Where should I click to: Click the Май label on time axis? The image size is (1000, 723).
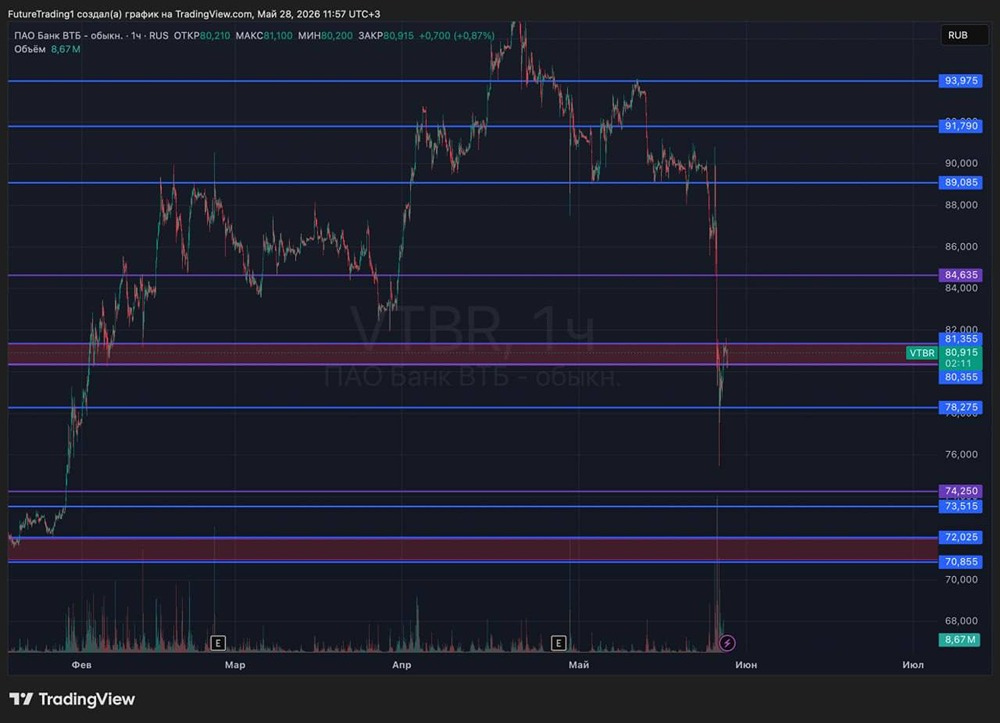click(x=579, y=664)
